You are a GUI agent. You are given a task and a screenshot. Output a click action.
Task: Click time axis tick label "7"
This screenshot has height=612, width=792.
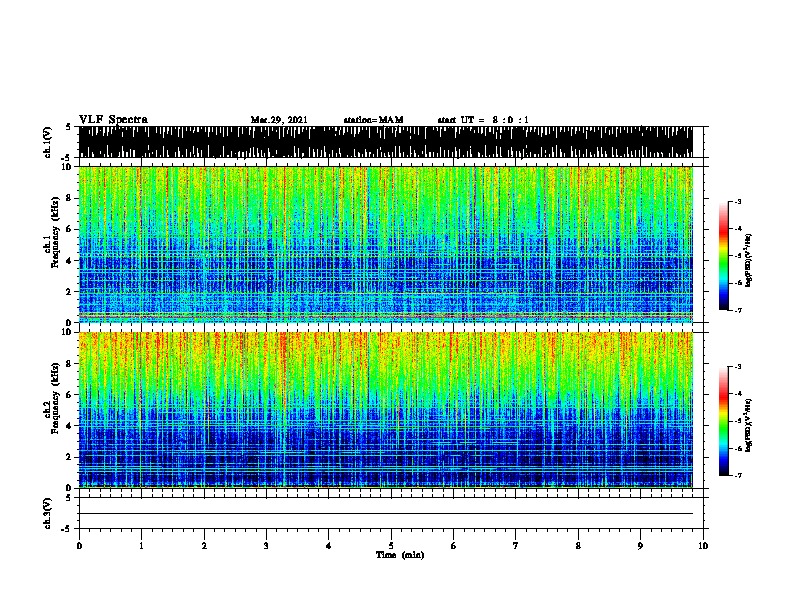516,546
